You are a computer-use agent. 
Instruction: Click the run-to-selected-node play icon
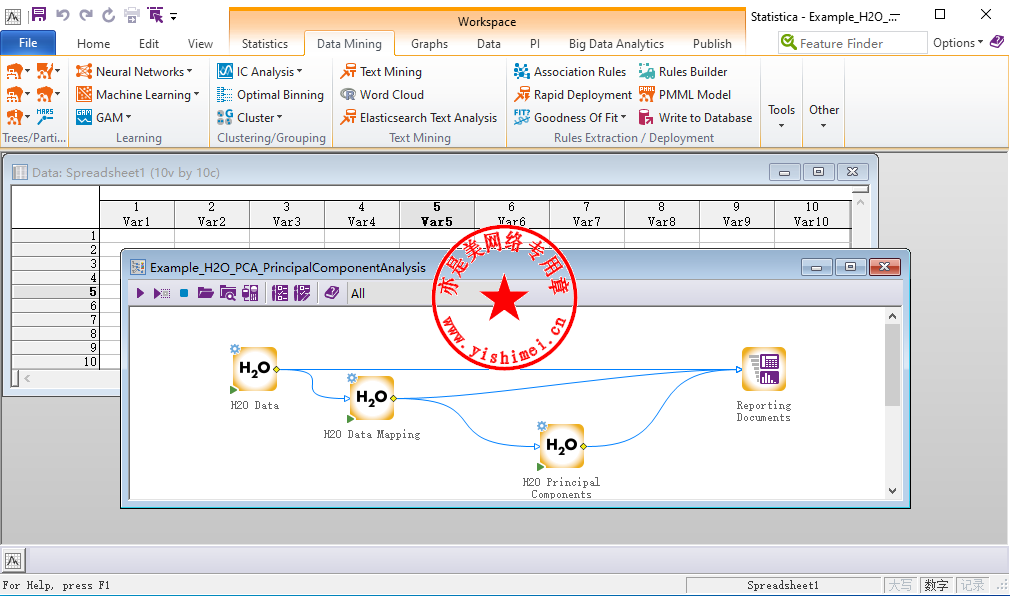click(x=162, y=293)
